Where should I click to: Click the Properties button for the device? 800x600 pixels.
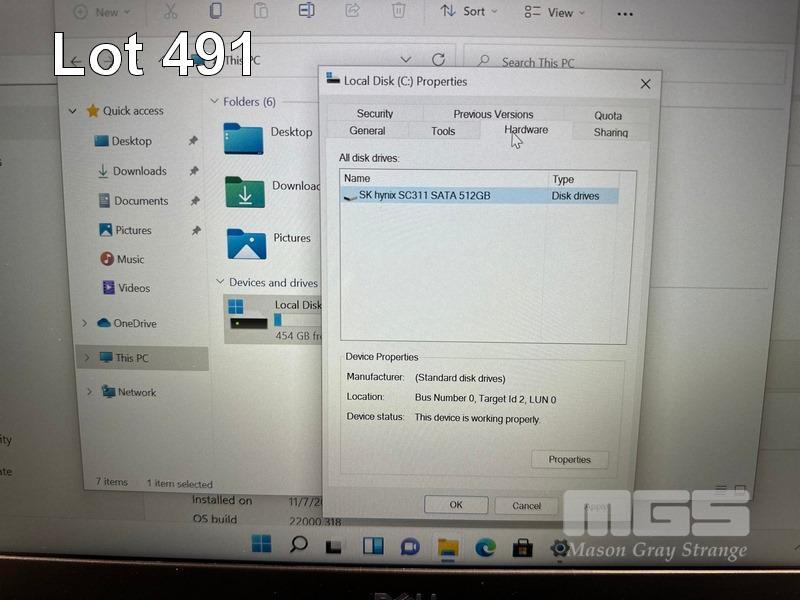(x=569, y=460)
